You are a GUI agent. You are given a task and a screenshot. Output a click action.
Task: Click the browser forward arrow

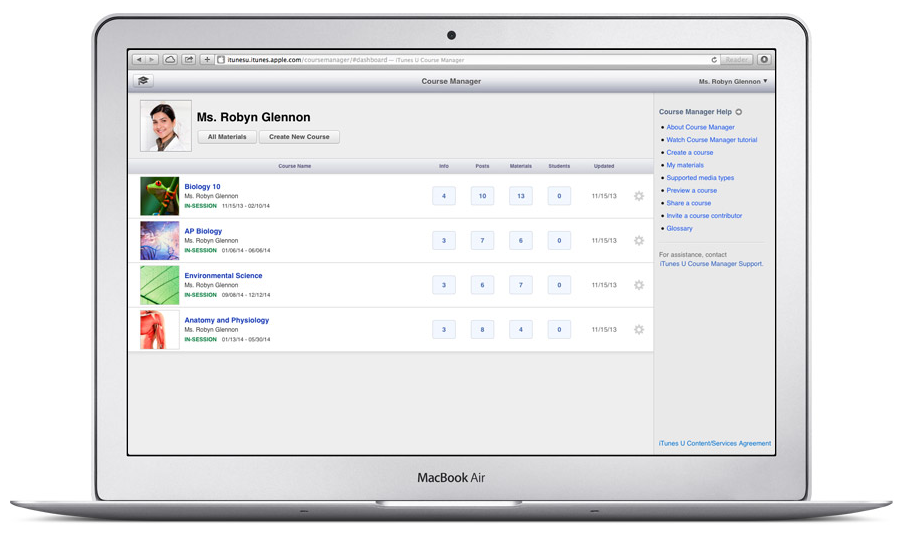(x=152, y=60)
